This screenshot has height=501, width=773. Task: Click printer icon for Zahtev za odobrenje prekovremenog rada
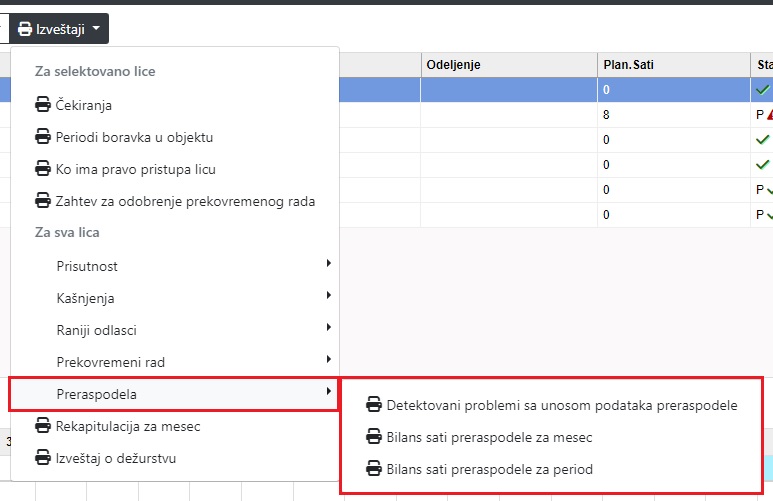coord(43,201)
